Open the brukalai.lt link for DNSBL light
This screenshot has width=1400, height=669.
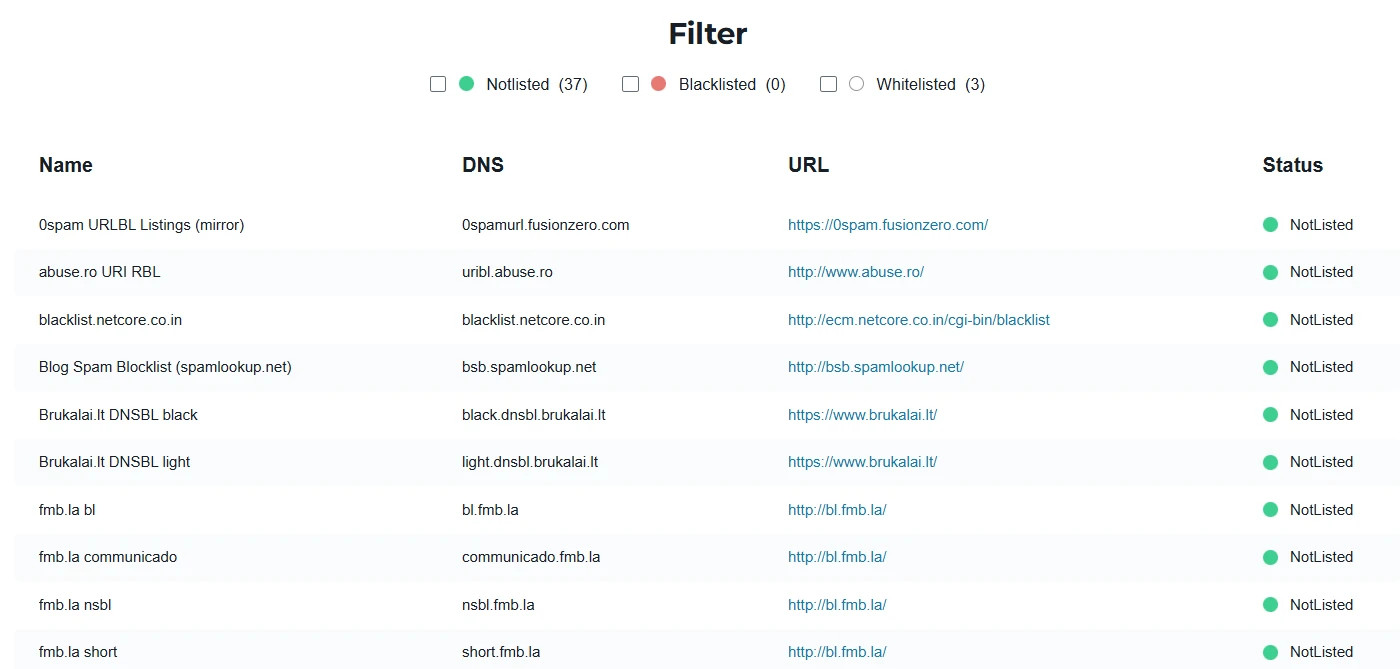[x=862, y=462]
